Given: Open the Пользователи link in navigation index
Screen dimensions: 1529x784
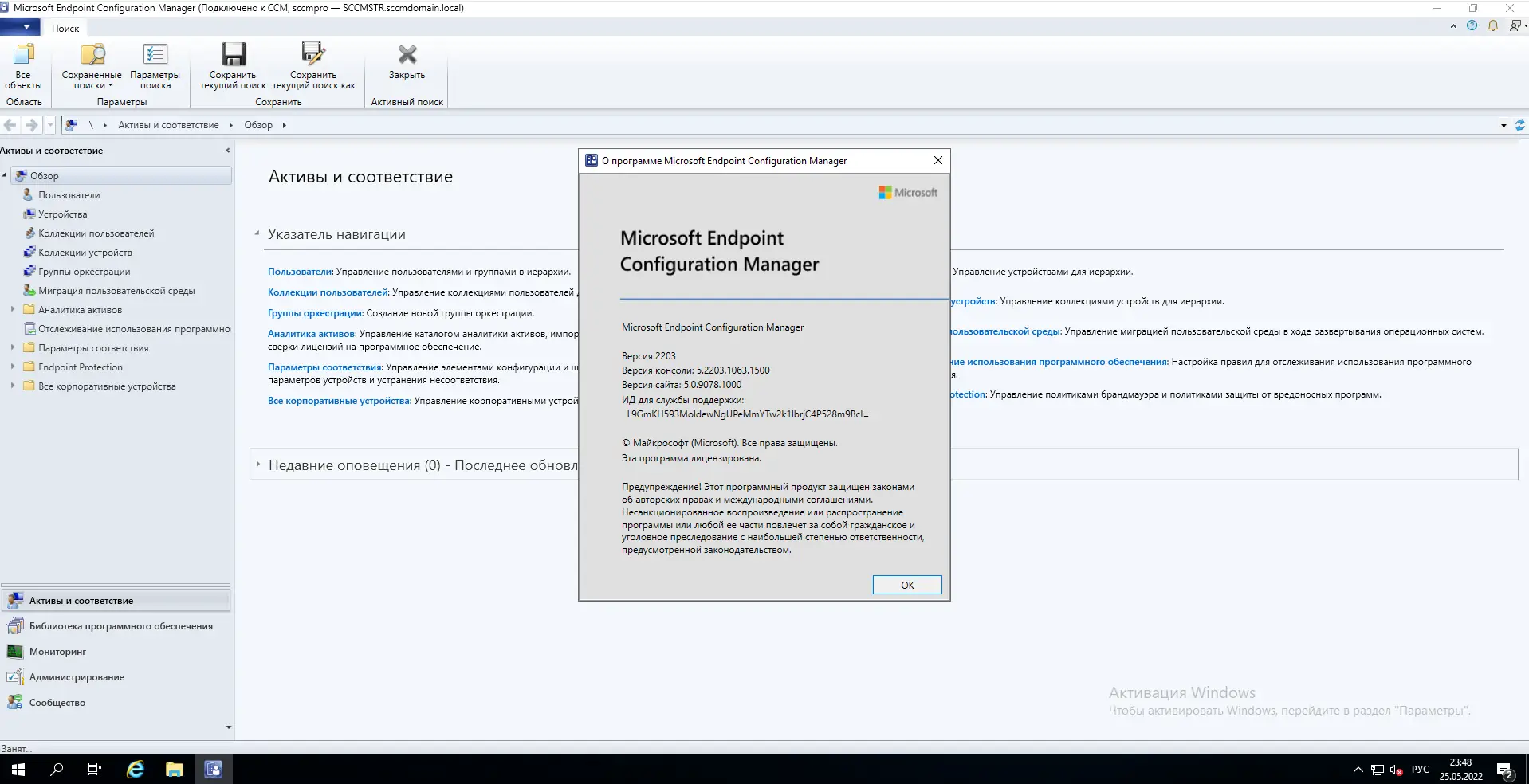Looking at the screenshot, I should coord(300,272).
